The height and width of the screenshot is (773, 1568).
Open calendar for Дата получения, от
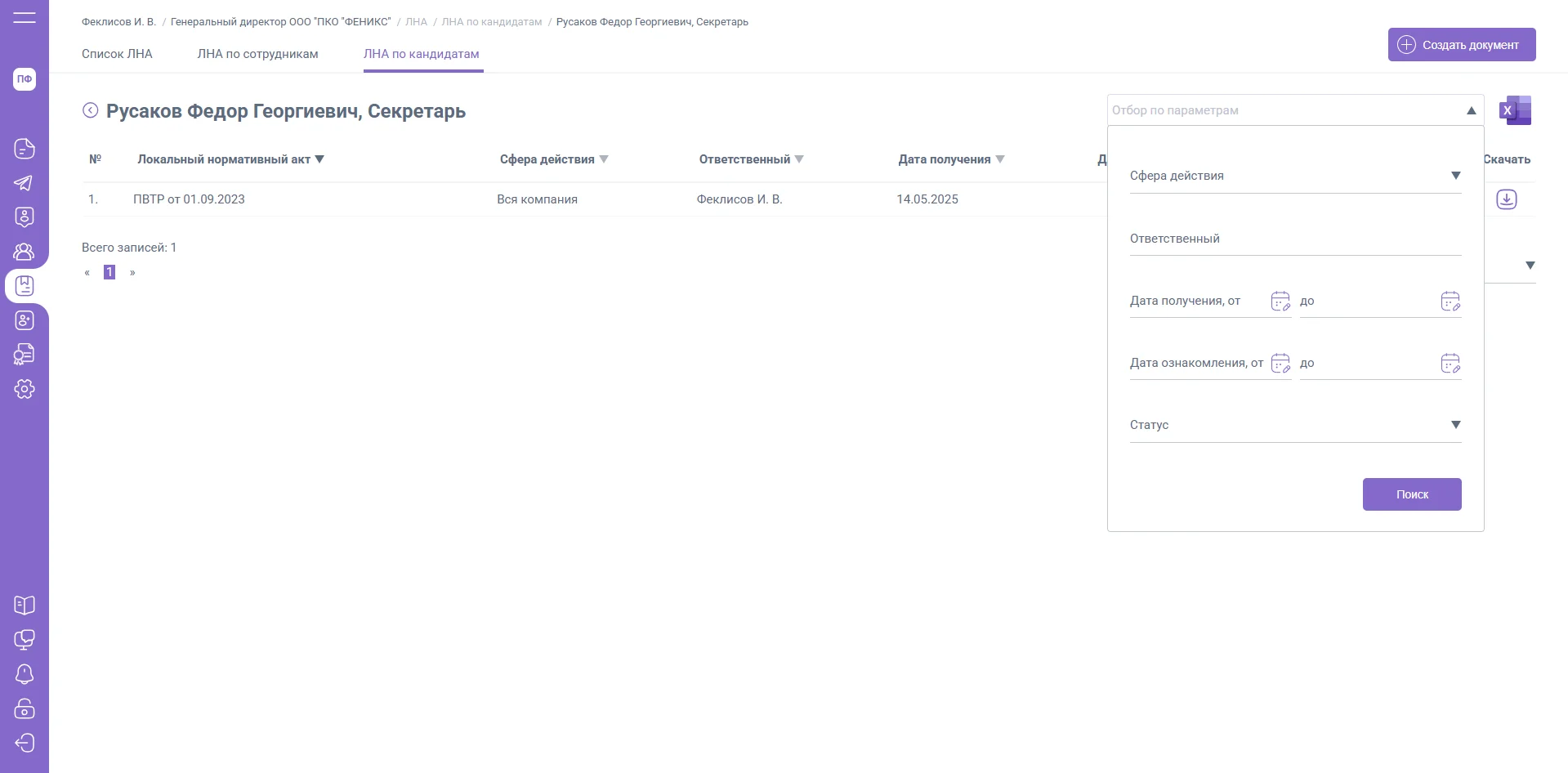point(1280,302)
